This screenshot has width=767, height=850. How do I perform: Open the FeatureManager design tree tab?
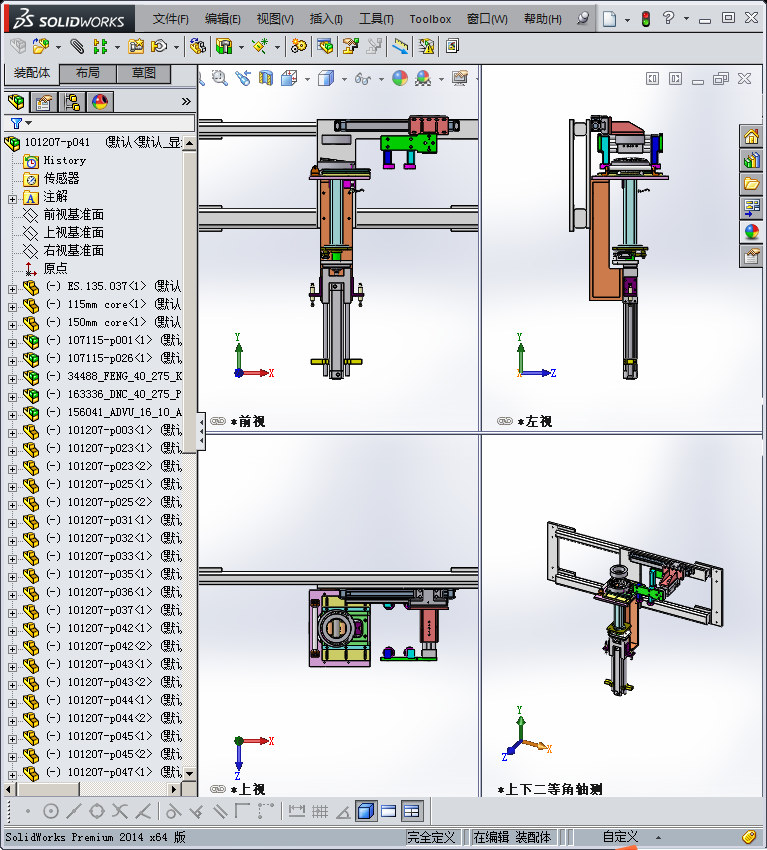click(16, 101)
